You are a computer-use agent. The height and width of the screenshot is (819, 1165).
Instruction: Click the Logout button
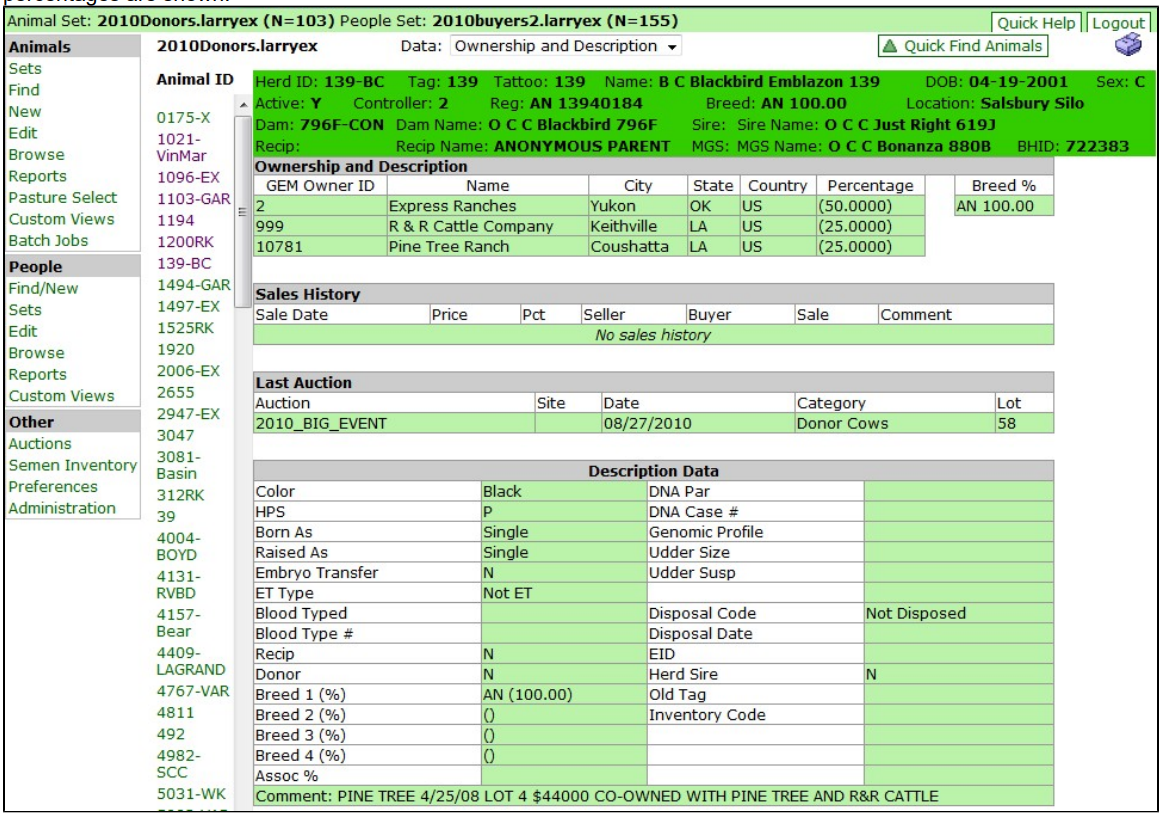point(1118,23)
